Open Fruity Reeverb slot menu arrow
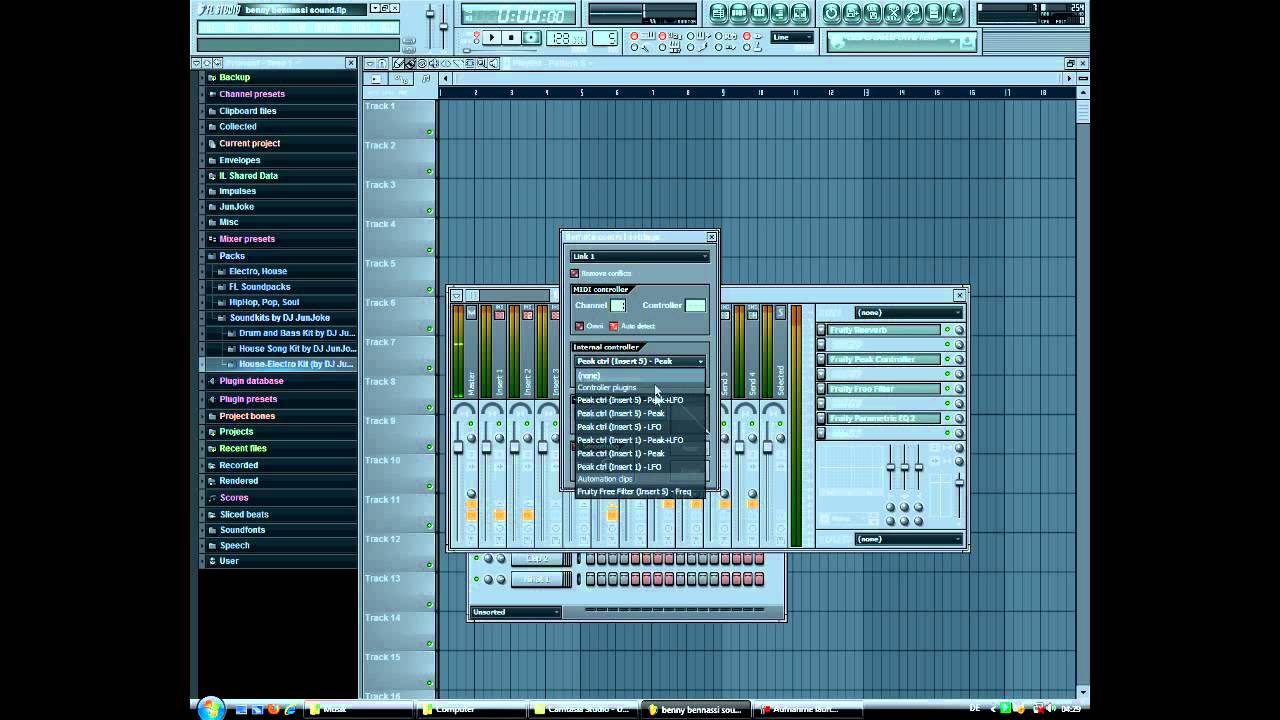The height and width of the screenshot is (720, 1280). pos(821,330)
